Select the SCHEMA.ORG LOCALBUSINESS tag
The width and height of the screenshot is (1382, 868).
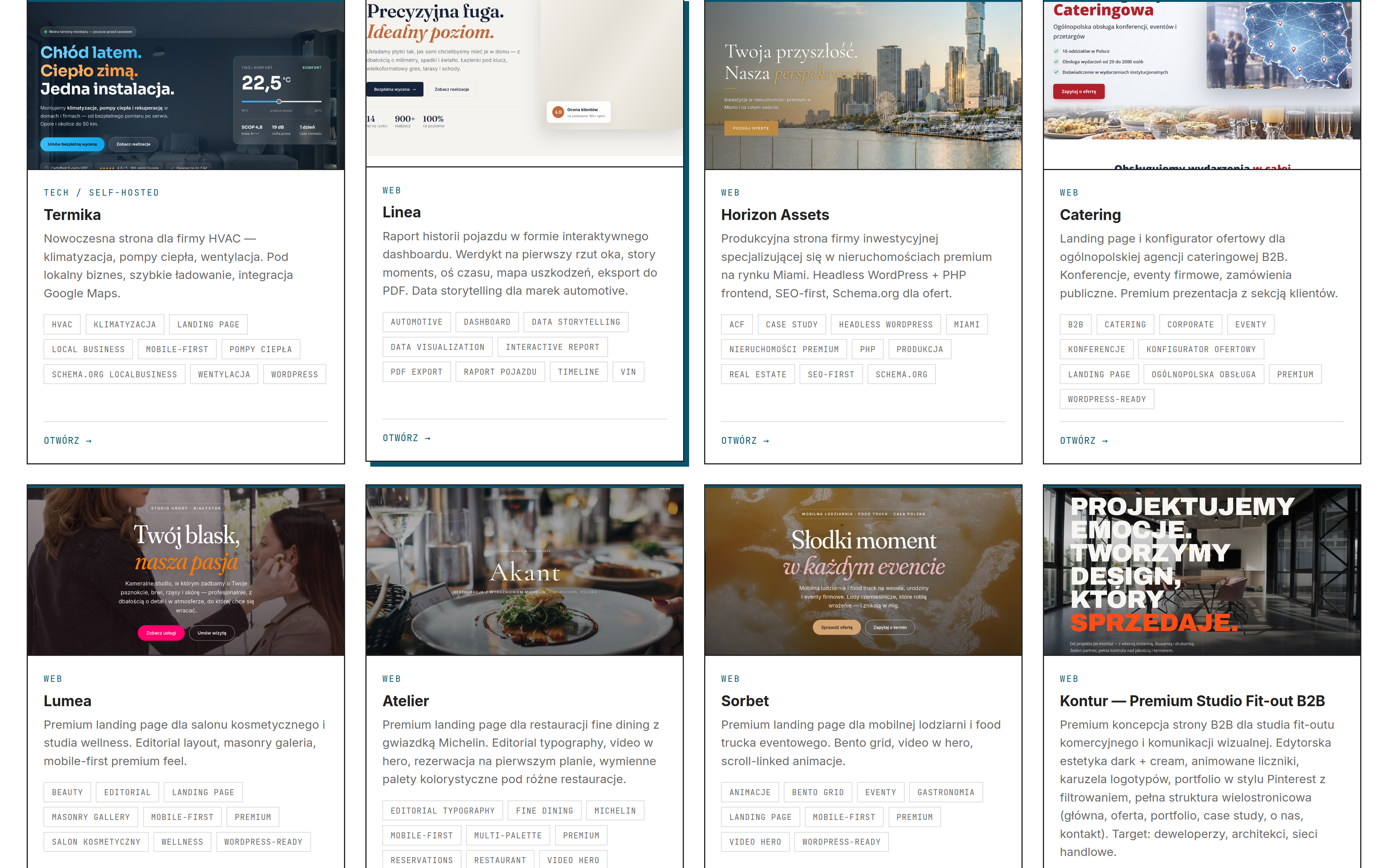(114, 374)
